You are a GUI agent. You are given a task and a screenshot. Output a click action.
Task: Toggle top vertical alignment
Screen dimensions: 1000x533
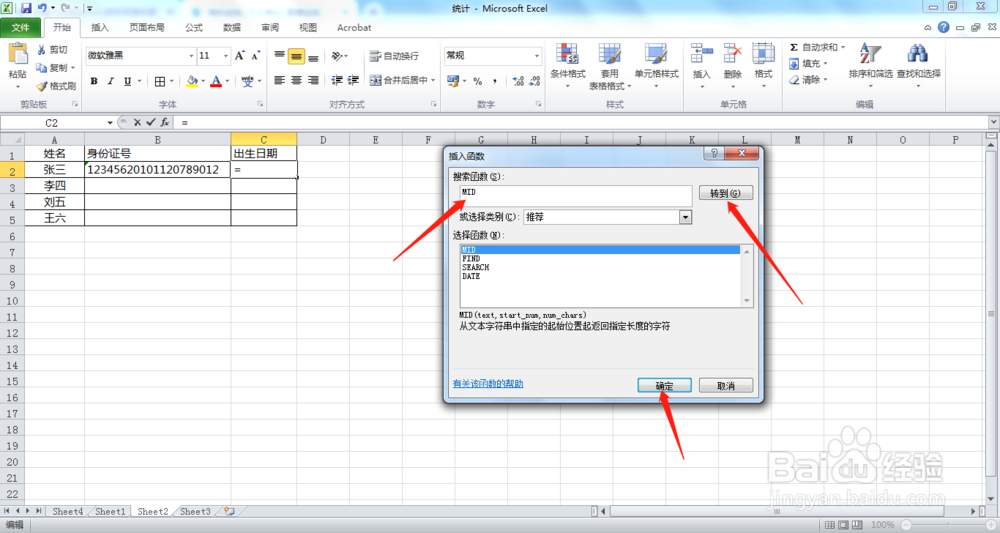[279, 56]
